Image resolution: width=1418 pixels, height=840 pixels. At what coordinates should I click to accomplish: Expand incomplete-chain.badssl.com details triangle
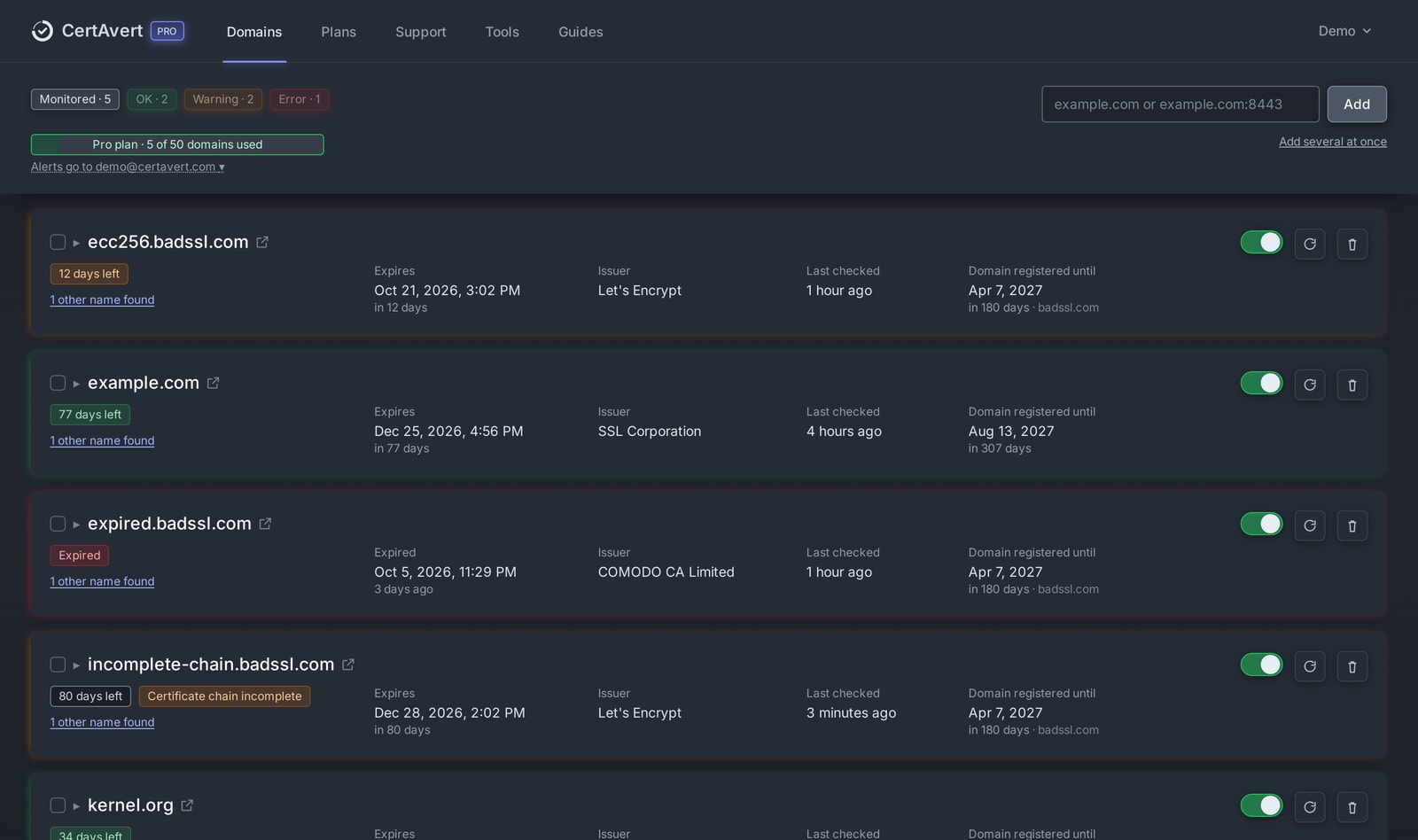pos(76,665)
